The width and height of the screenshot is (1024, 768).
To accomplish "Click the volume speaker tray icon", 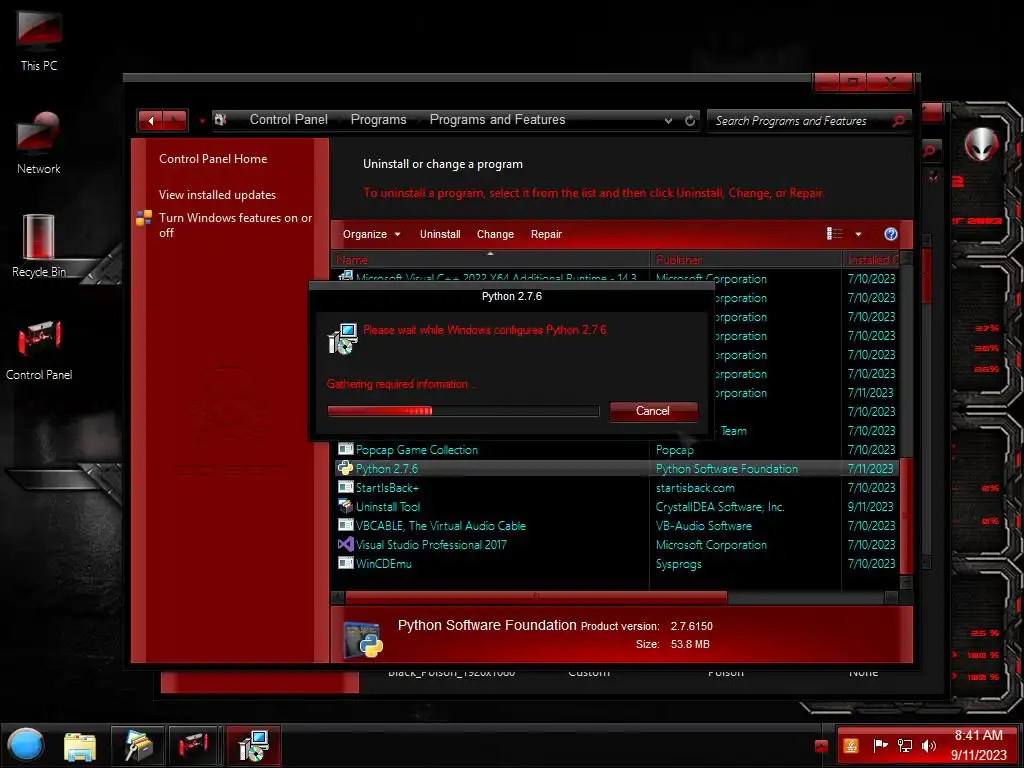I will [x=928, y=746].
